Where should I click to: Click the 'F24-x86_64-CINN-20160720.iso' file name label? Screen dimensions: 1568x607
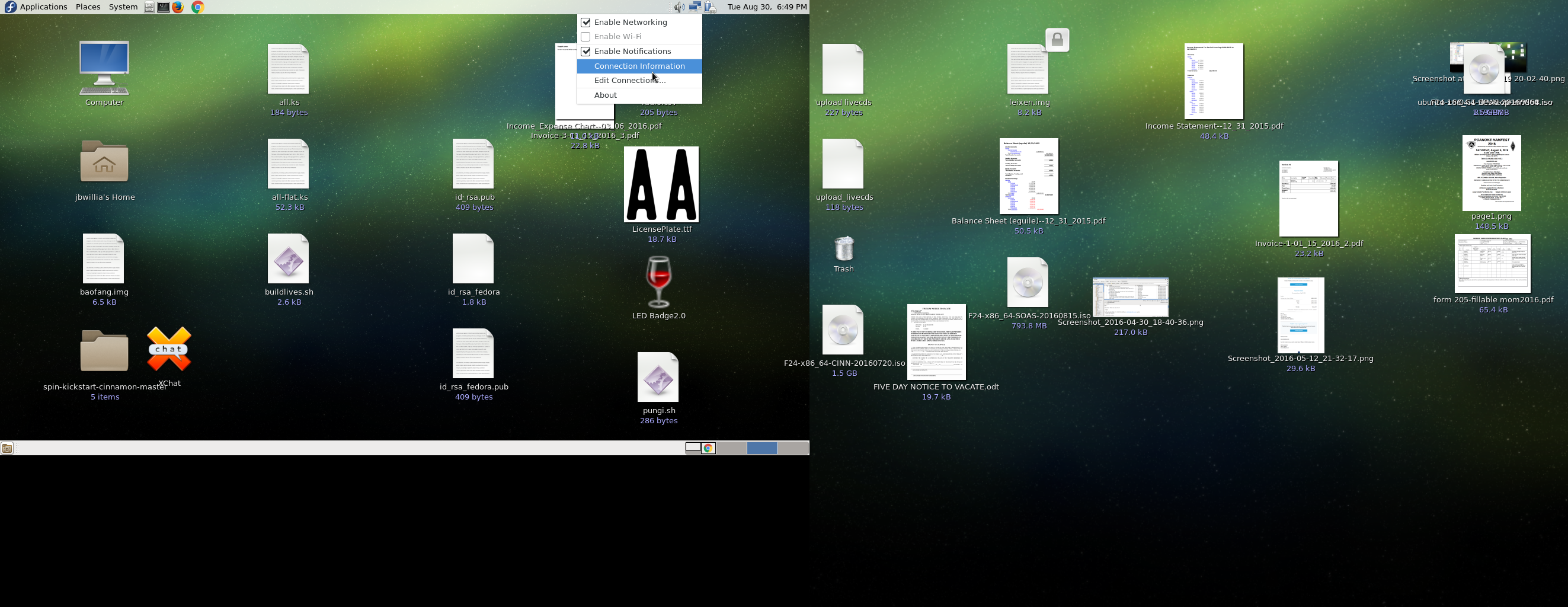coord(844,363)
